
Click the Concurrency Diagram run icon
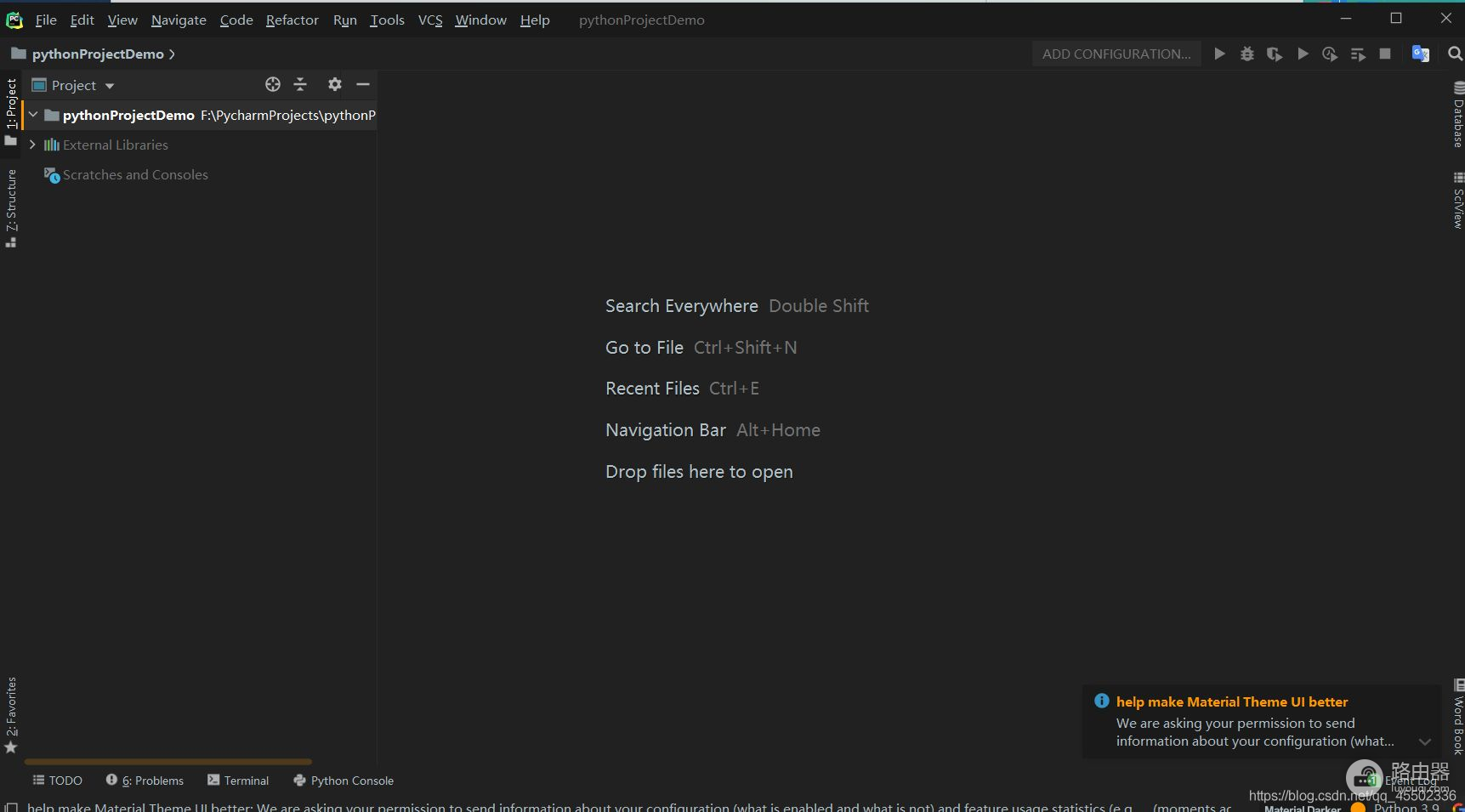(x=1358, y=54)
